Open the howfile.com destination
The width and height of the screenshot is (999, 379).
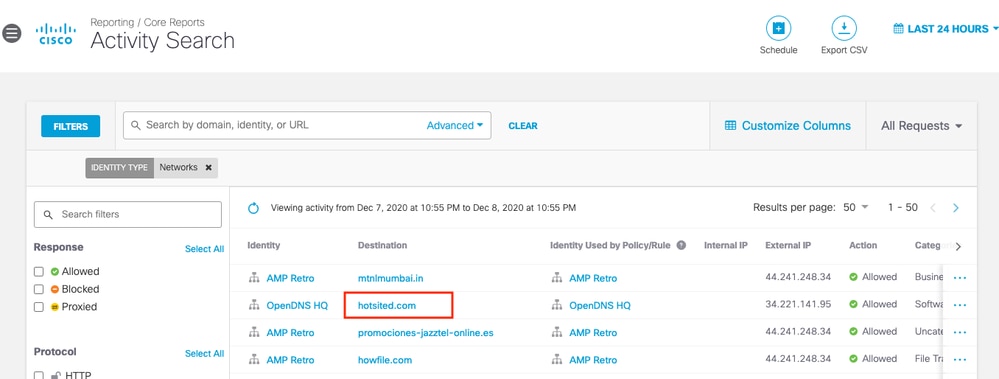pyautogui.click(x=385, y=360)
